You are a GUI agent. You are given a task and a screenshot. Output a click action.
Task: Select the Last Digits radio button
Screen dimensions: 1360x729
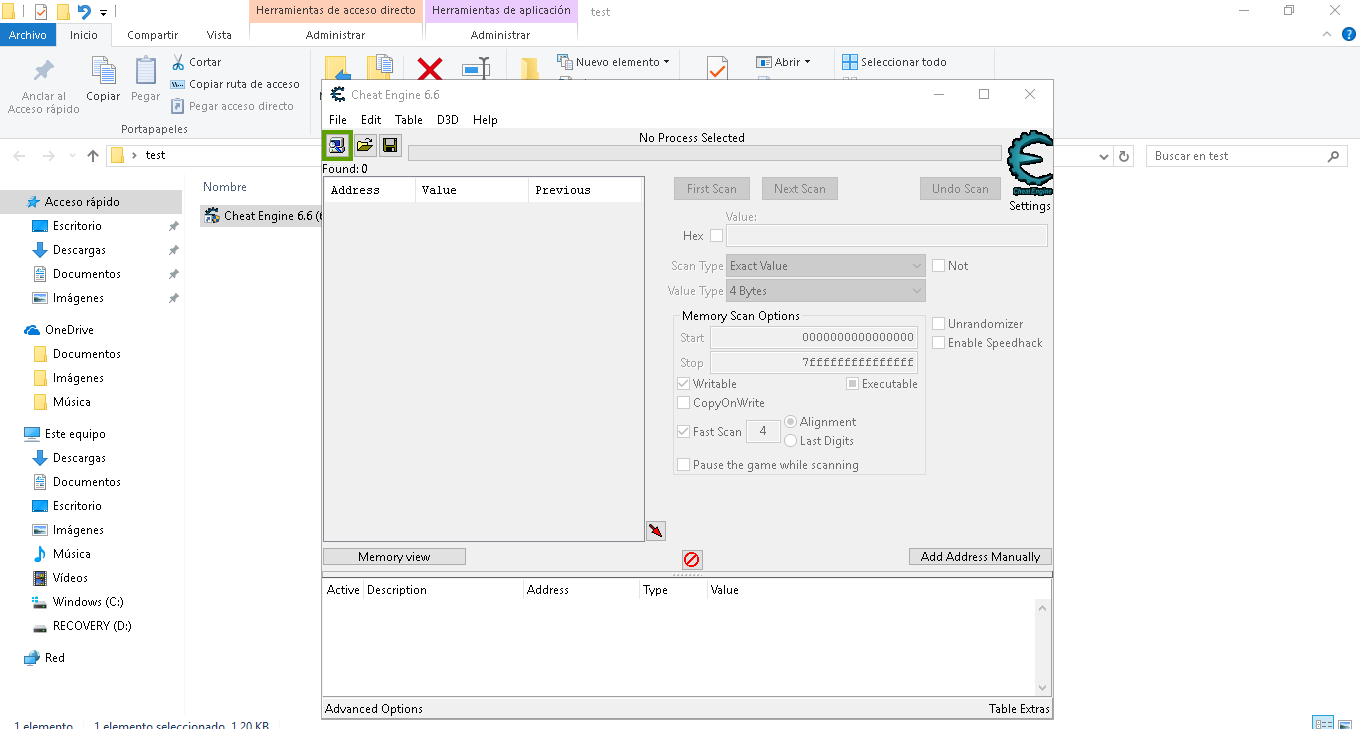[791, 441]
